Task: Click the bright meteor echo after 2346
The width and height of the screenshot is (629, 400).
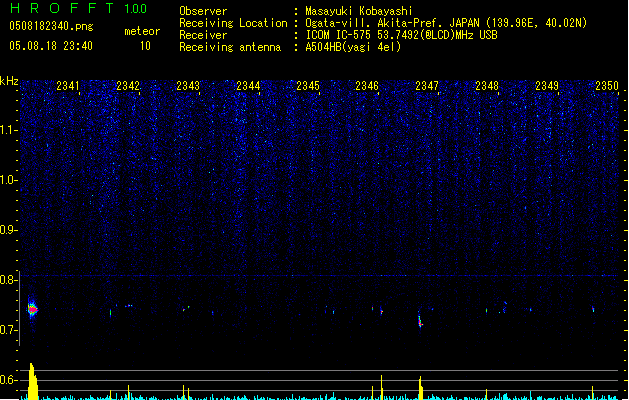Action: (x=420, y=322)
